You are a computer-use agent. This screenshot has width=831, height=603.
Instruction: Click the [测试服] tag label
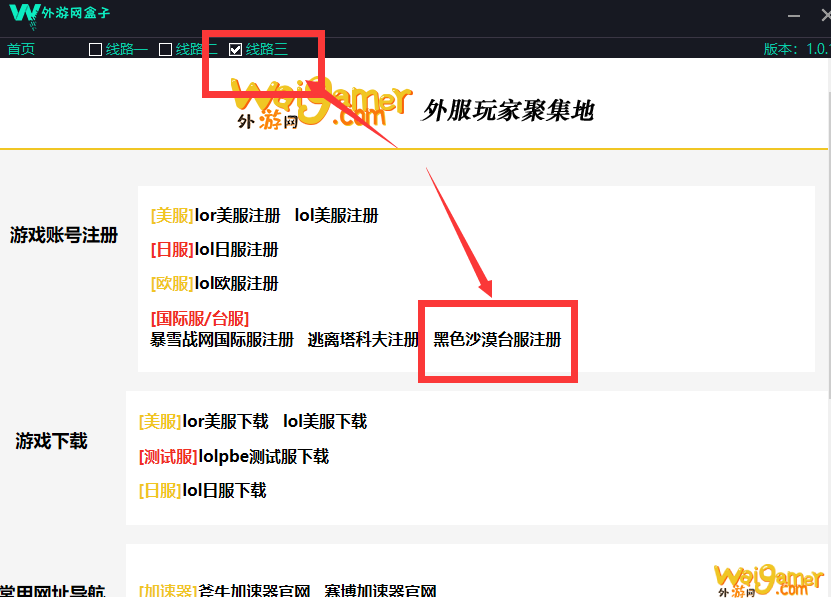pos(168,456)
